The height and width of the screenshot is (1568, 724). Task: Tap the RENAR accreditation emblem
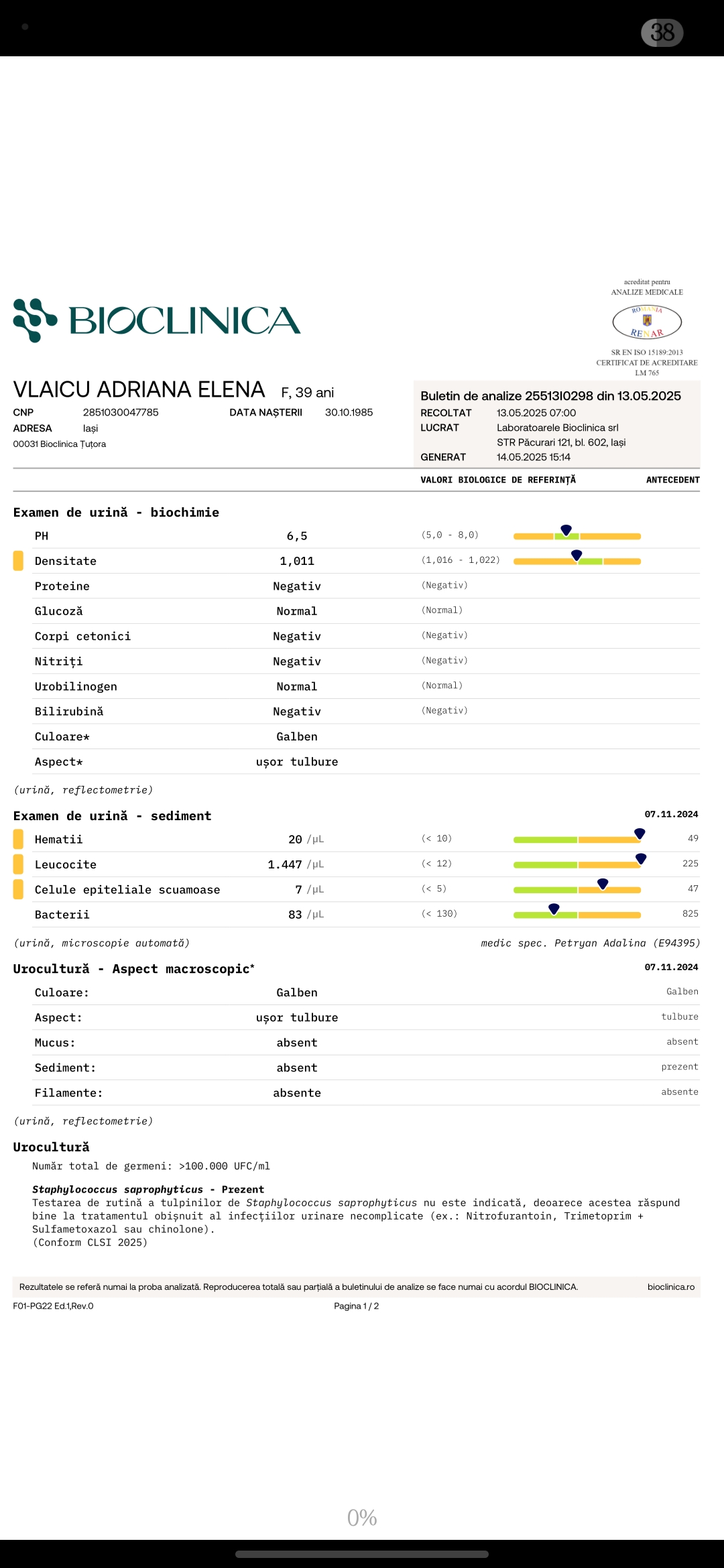(x=647, y=322)
